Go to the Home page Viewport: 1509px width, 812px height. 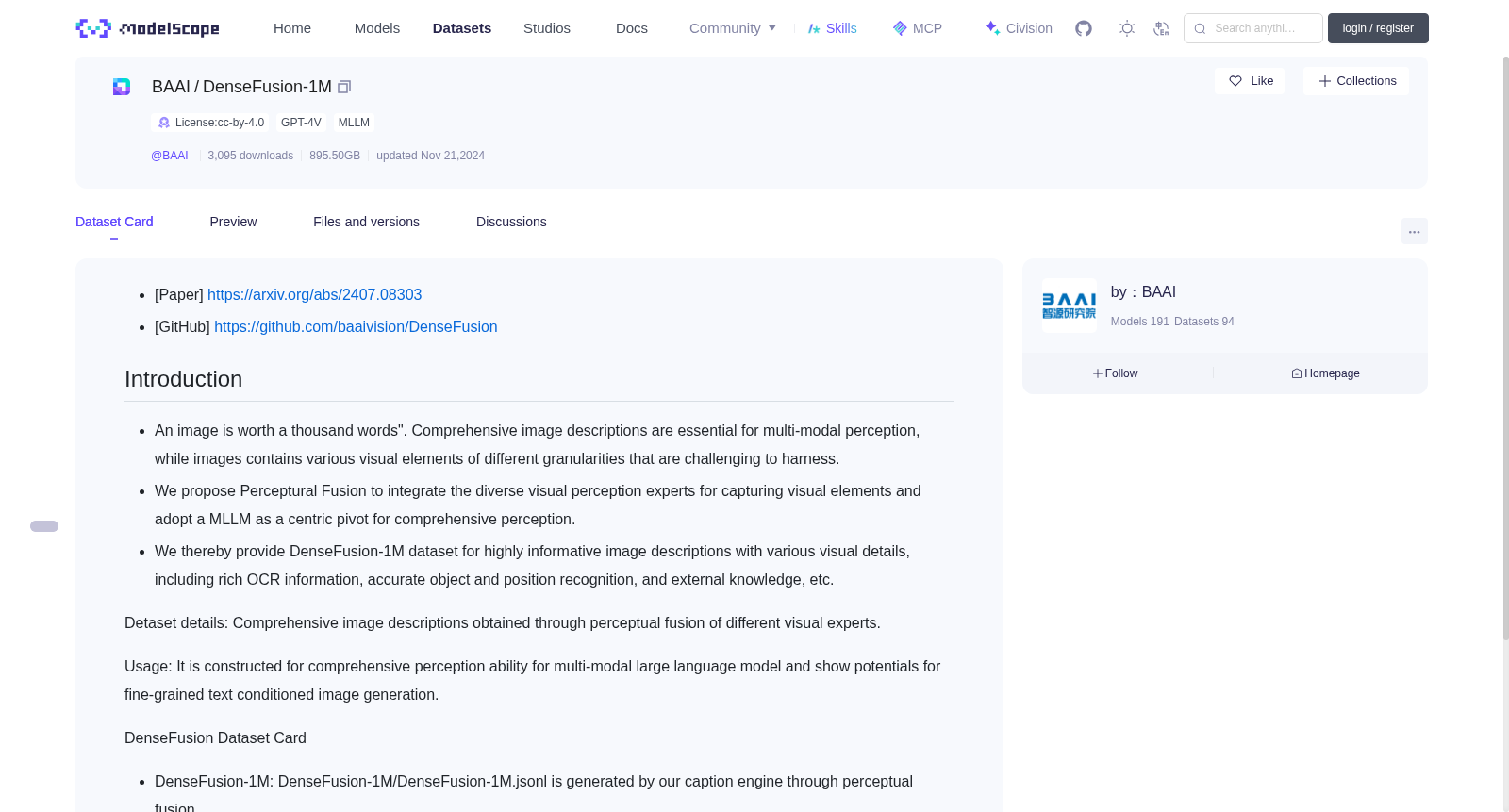pos(292,28)
